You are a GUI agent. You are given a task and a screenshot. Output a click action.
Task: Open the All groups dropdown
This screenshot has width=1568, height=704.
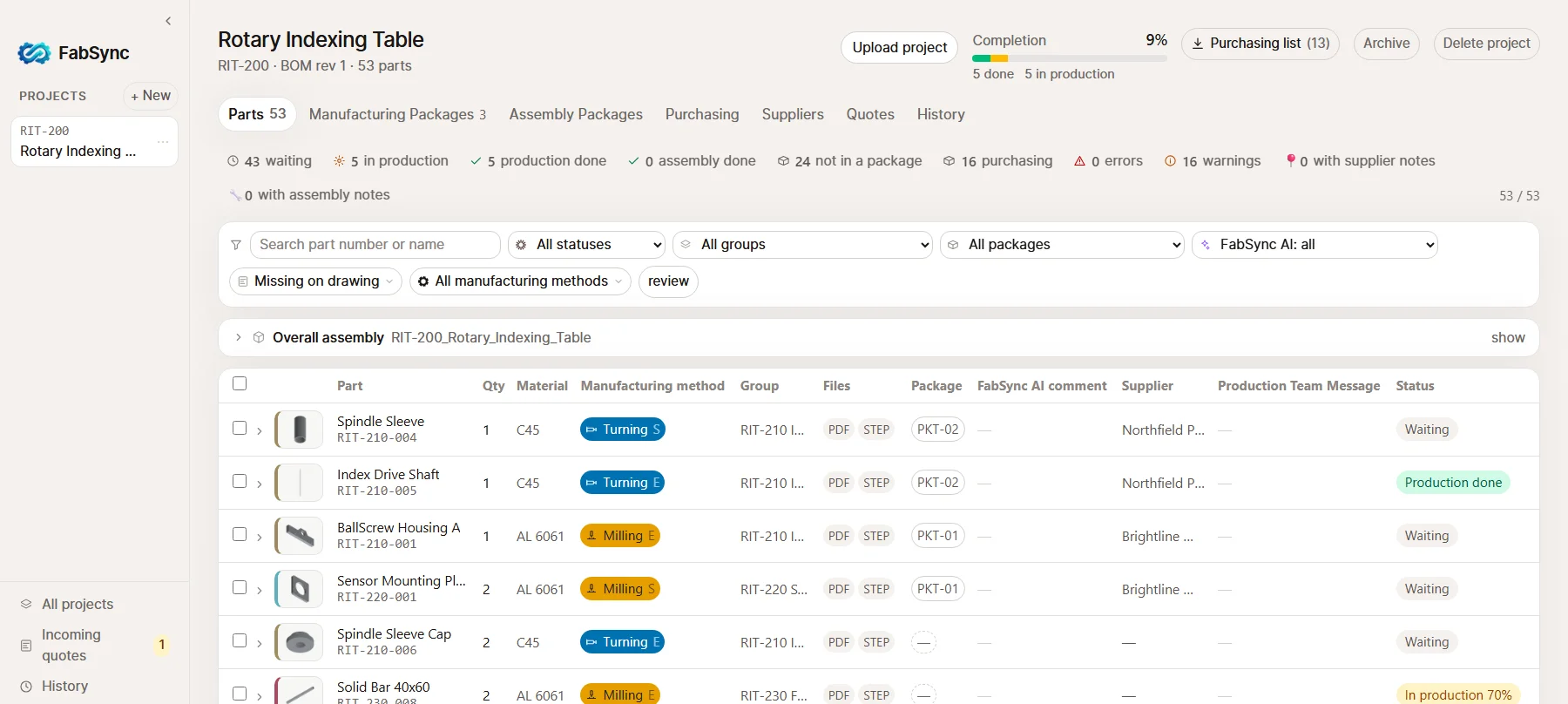pos(803,245)
